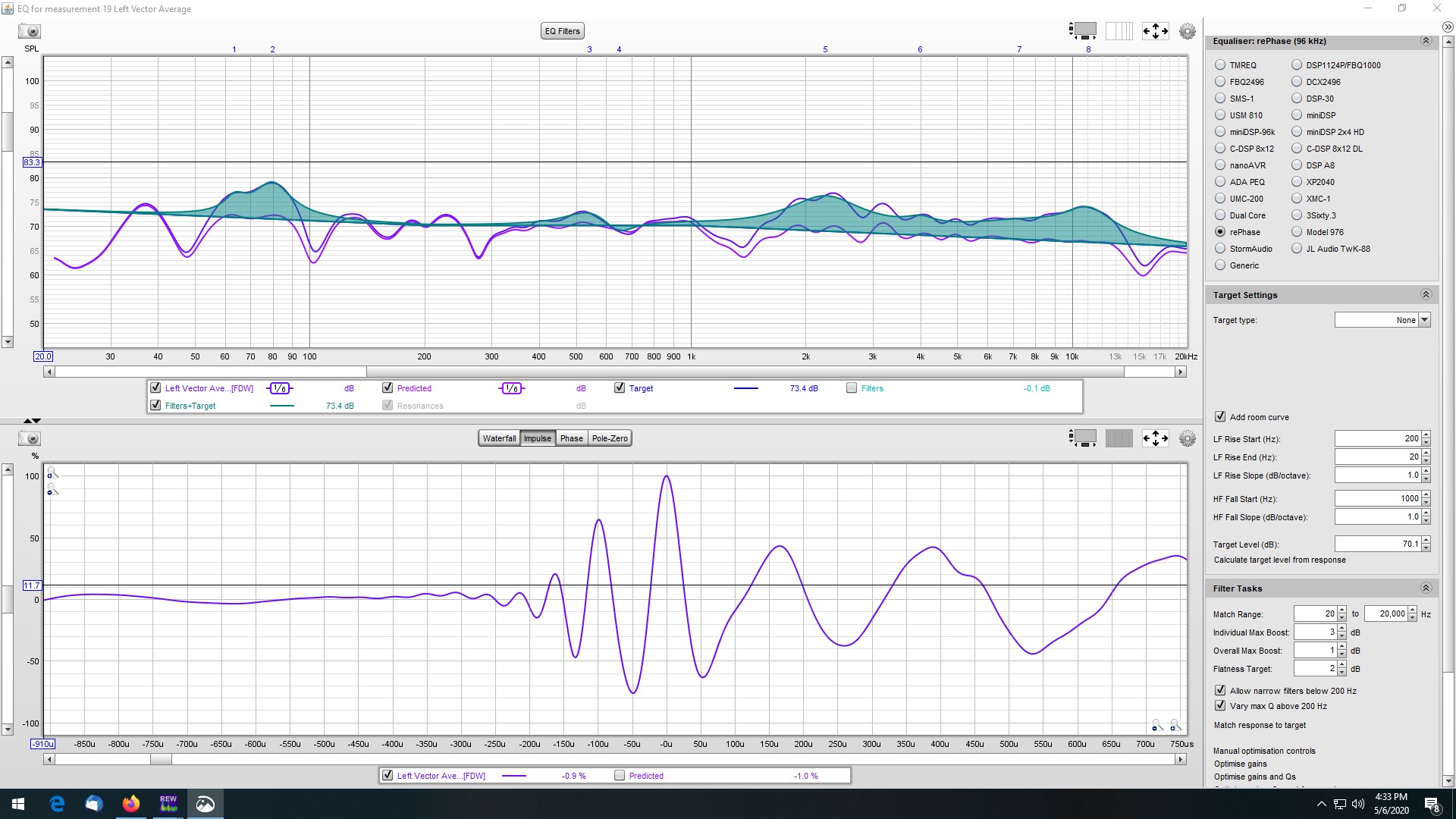
Task: Toggle Add room curve checkbox
Action: tap(1220, 416)
